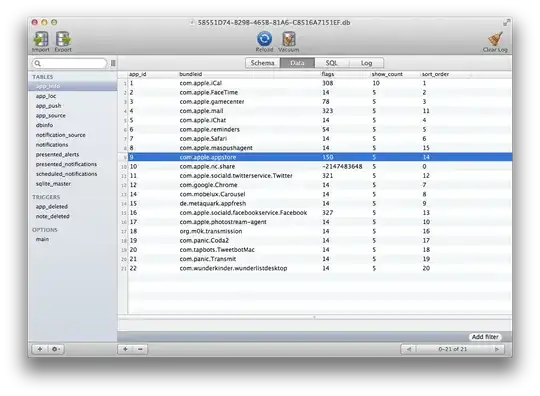This screenshot has height=396, width=540.
Task: Add a row with the plus button
Action: 125,349
